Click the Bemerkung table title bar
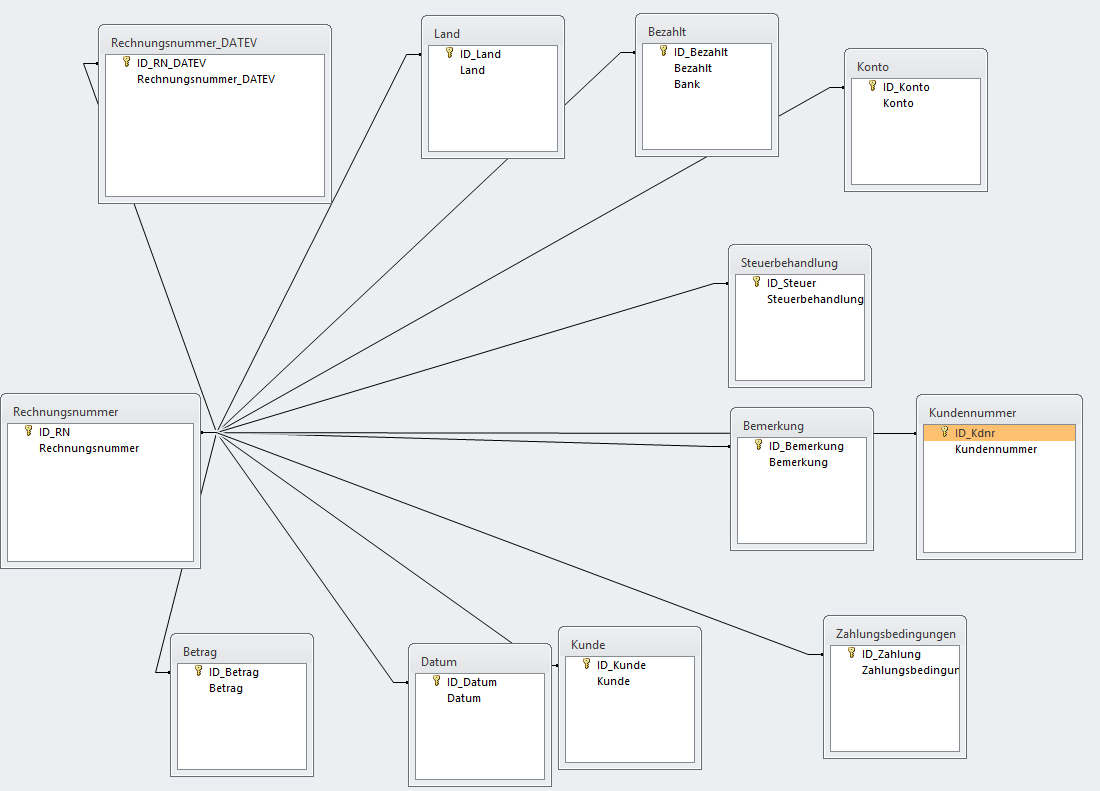Image resolution: width=1100 pixels, height=791 pixels. click(x=802, y=426)
